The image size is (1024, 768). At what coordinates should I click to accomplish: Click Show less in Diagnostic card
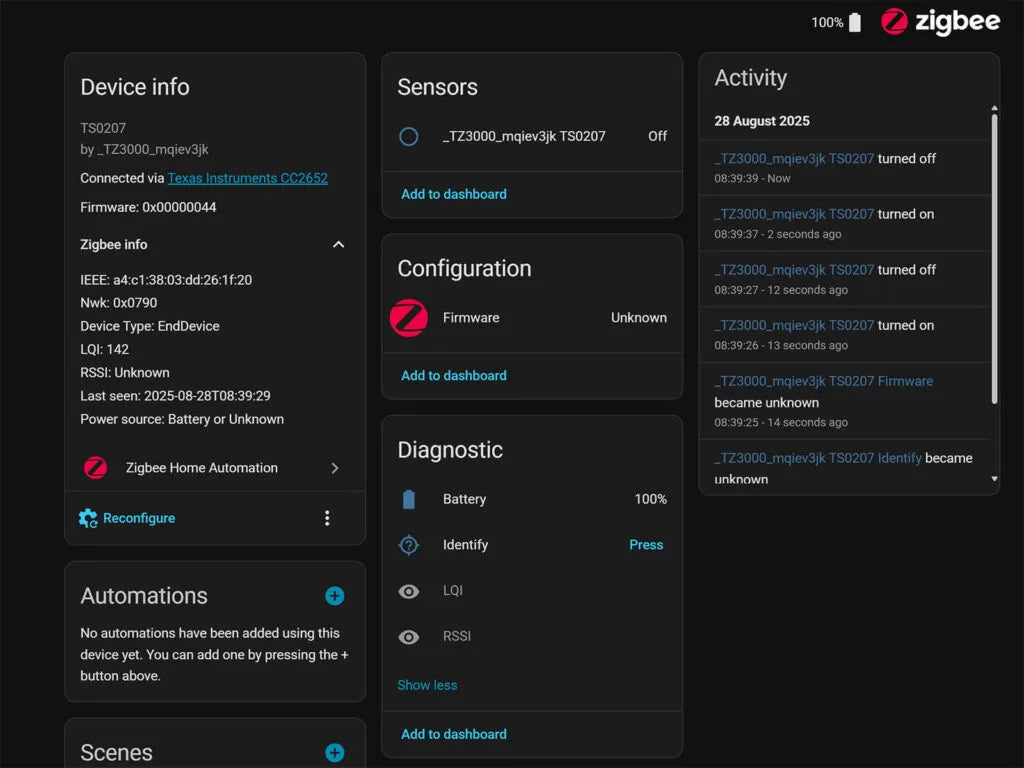[427, 685]
